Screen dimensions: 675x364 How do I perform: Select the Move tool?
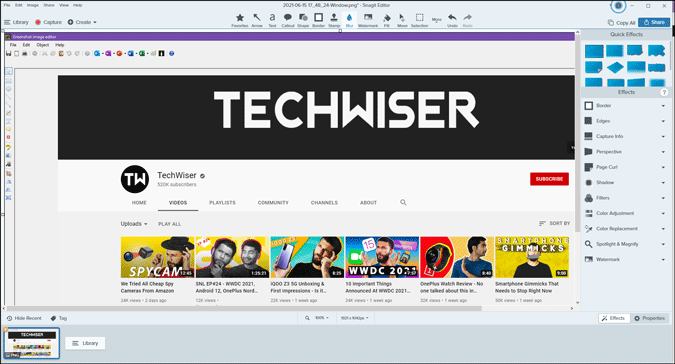pos(402,20)
